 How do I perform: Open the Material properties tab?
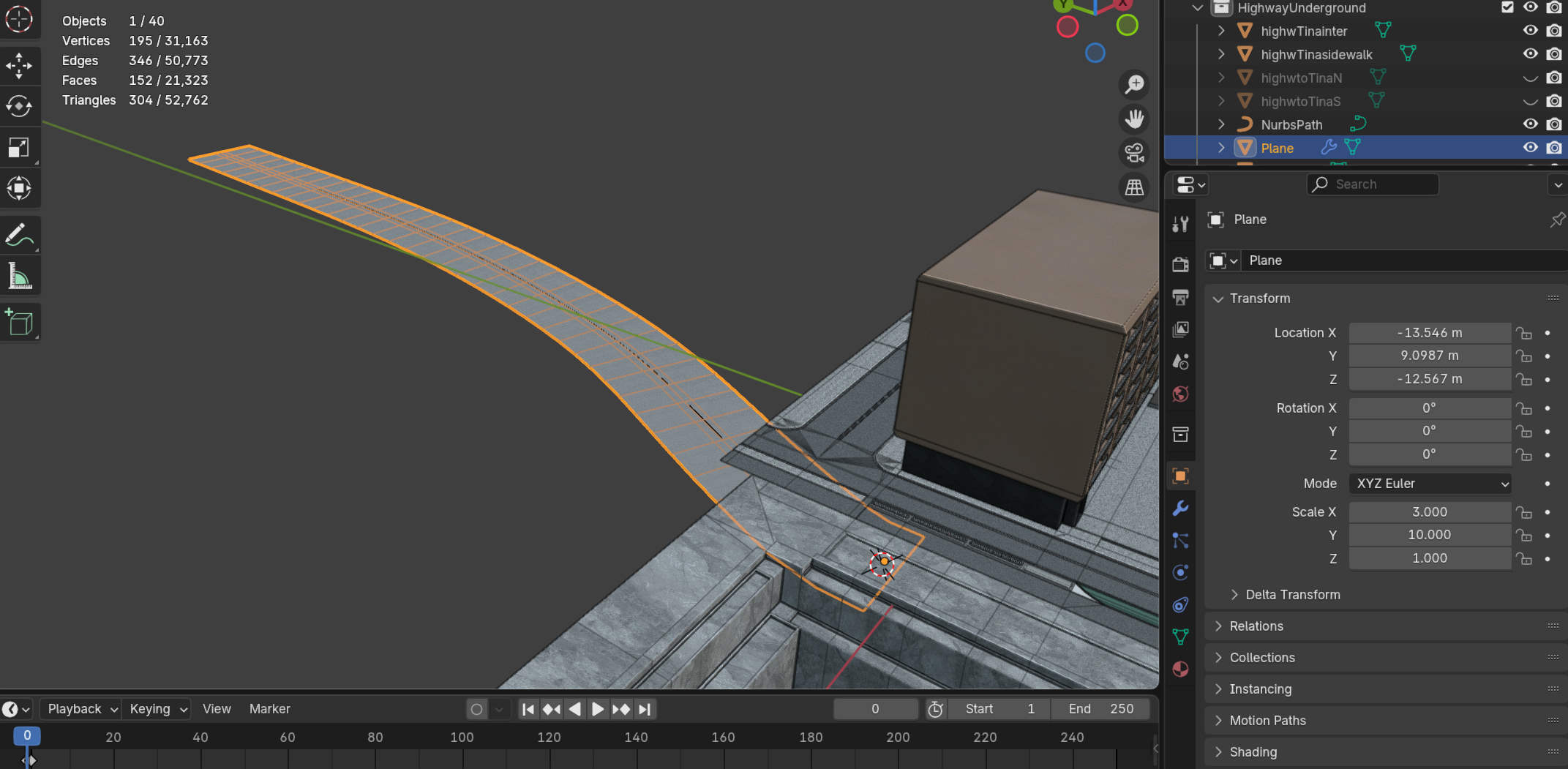point(1180,669)
